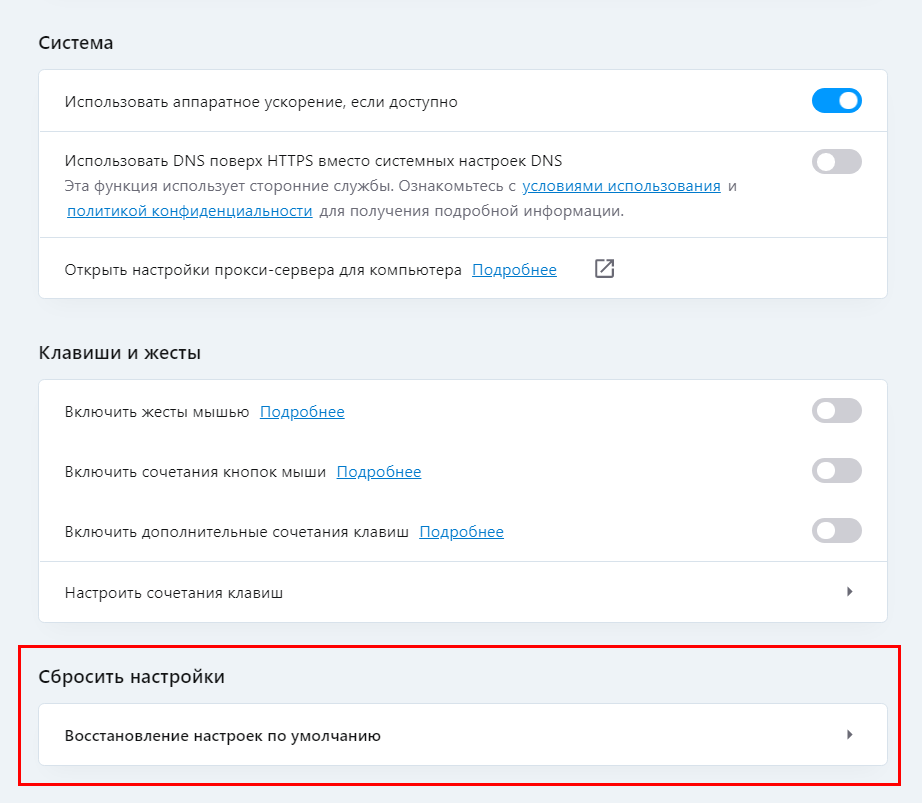This screenshot has height=803, width=922.
Task: Click the 'Система' section heading
Action: pos(76,43)
